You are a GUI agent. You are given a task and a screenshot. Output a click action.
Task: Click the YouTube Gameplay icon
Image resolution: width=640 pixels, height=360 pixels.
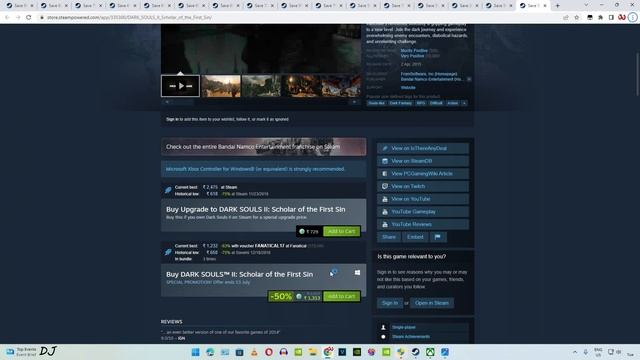384,212
